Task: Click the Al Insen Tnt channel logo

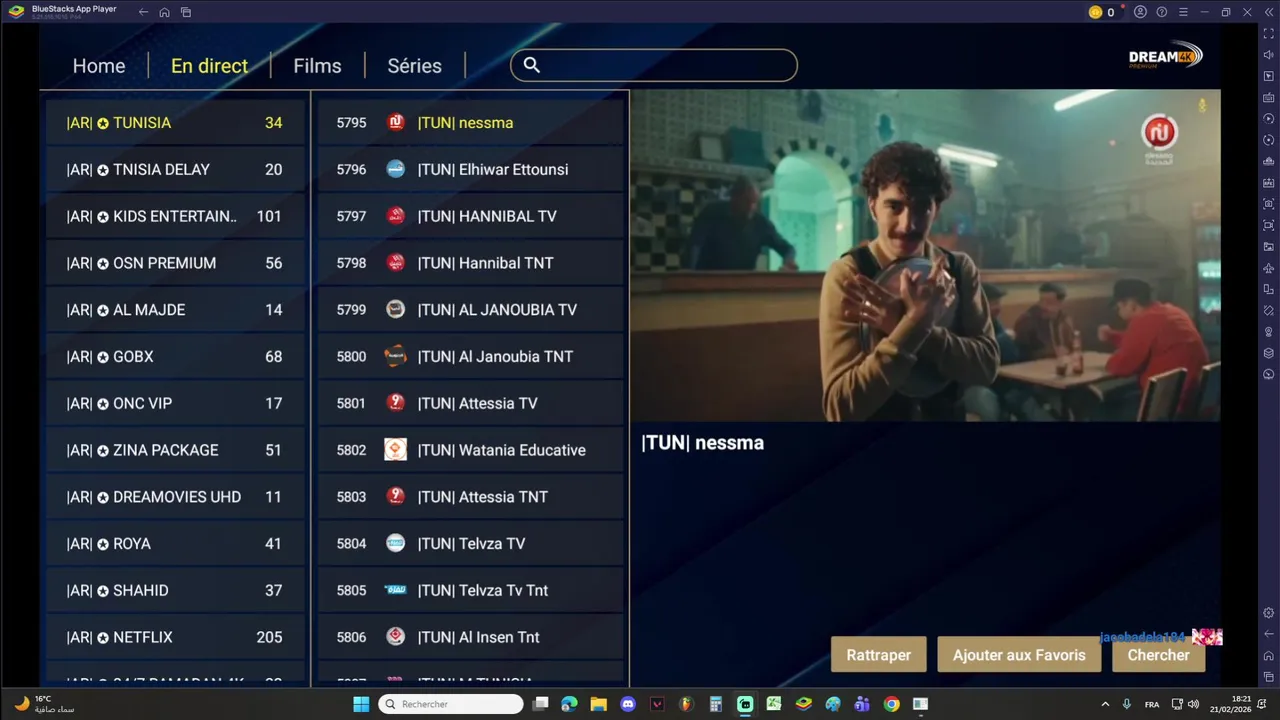Action: point(396,637)
